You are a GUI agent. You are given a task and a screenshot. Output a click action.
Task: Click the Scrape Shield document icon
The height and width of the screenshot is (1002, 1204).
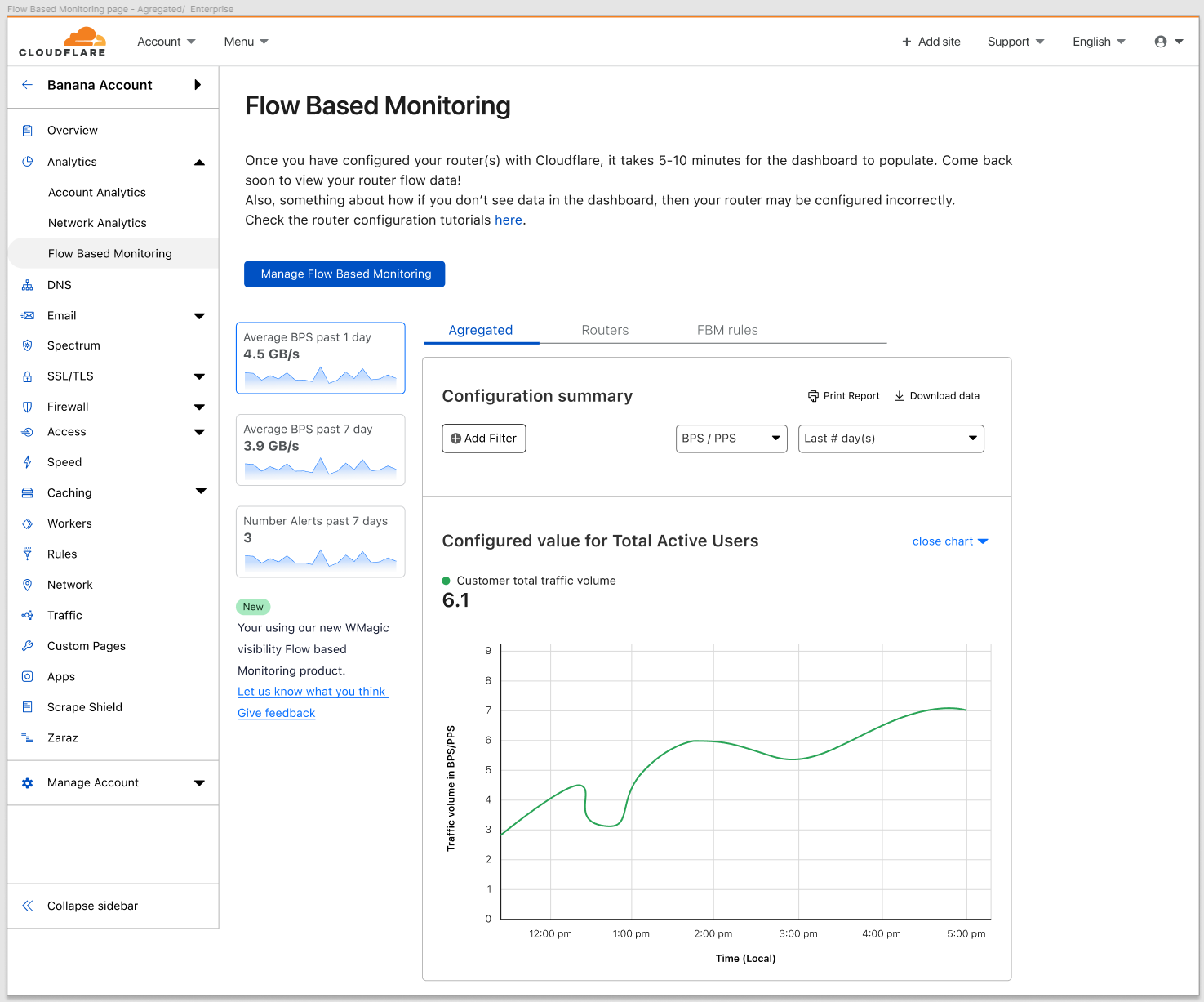28,707
